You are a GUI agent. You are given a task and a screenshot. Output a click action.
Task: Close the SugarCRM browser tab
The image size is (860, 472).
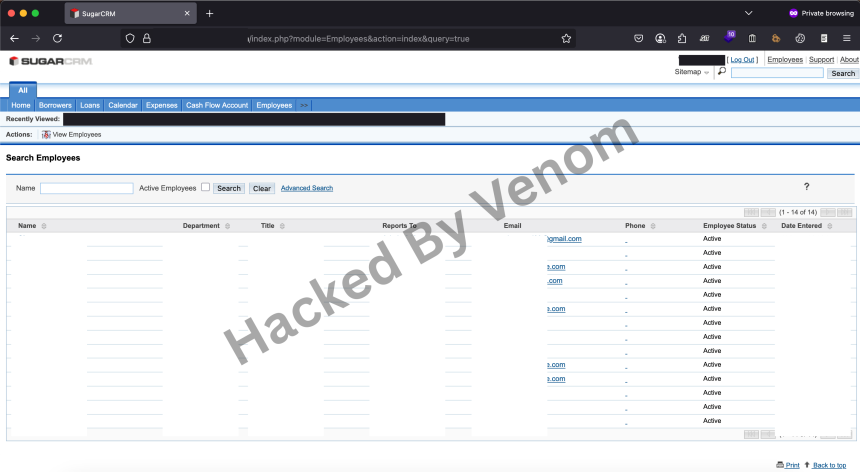[x=187, y=13]
